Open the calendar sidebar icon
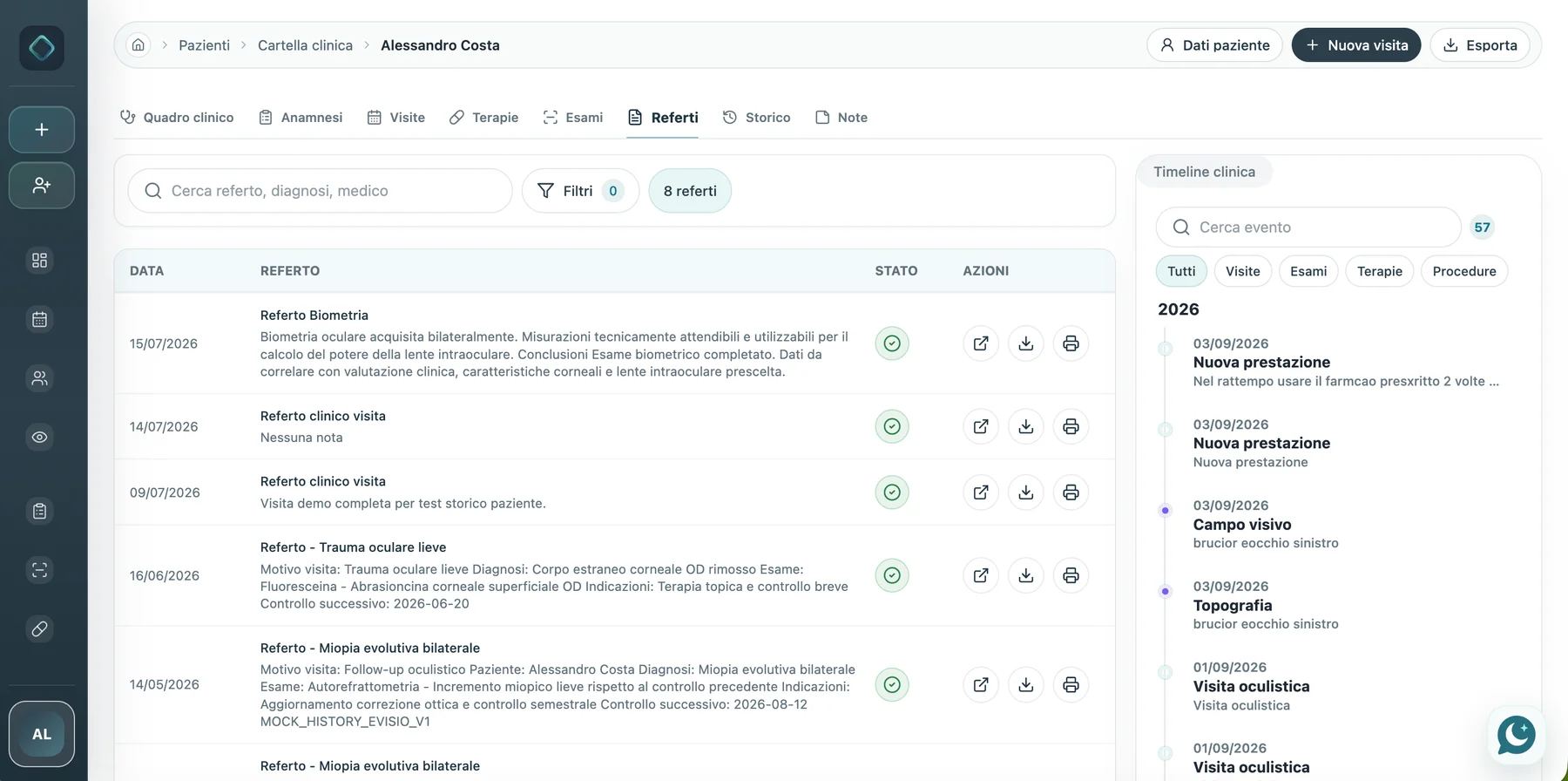The height and width of the screenshot is (781, 1568). point(40,319)
